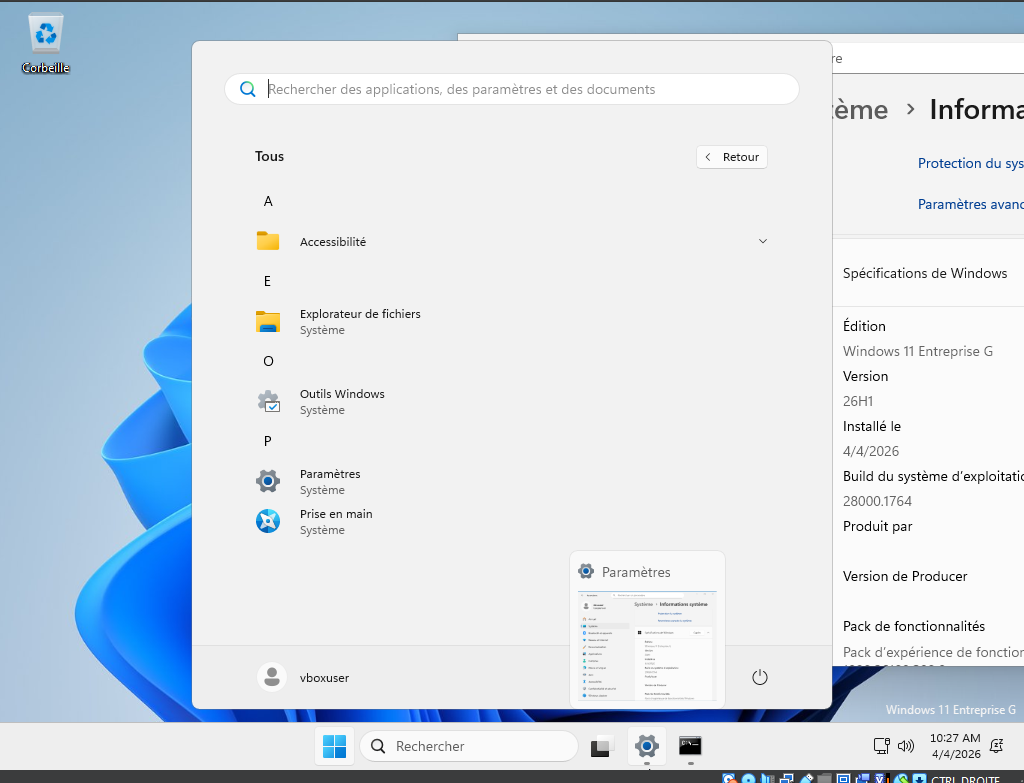Select the '26H1' version value
This screenshot has height=783, width=1024.
[x=858, y=401]
